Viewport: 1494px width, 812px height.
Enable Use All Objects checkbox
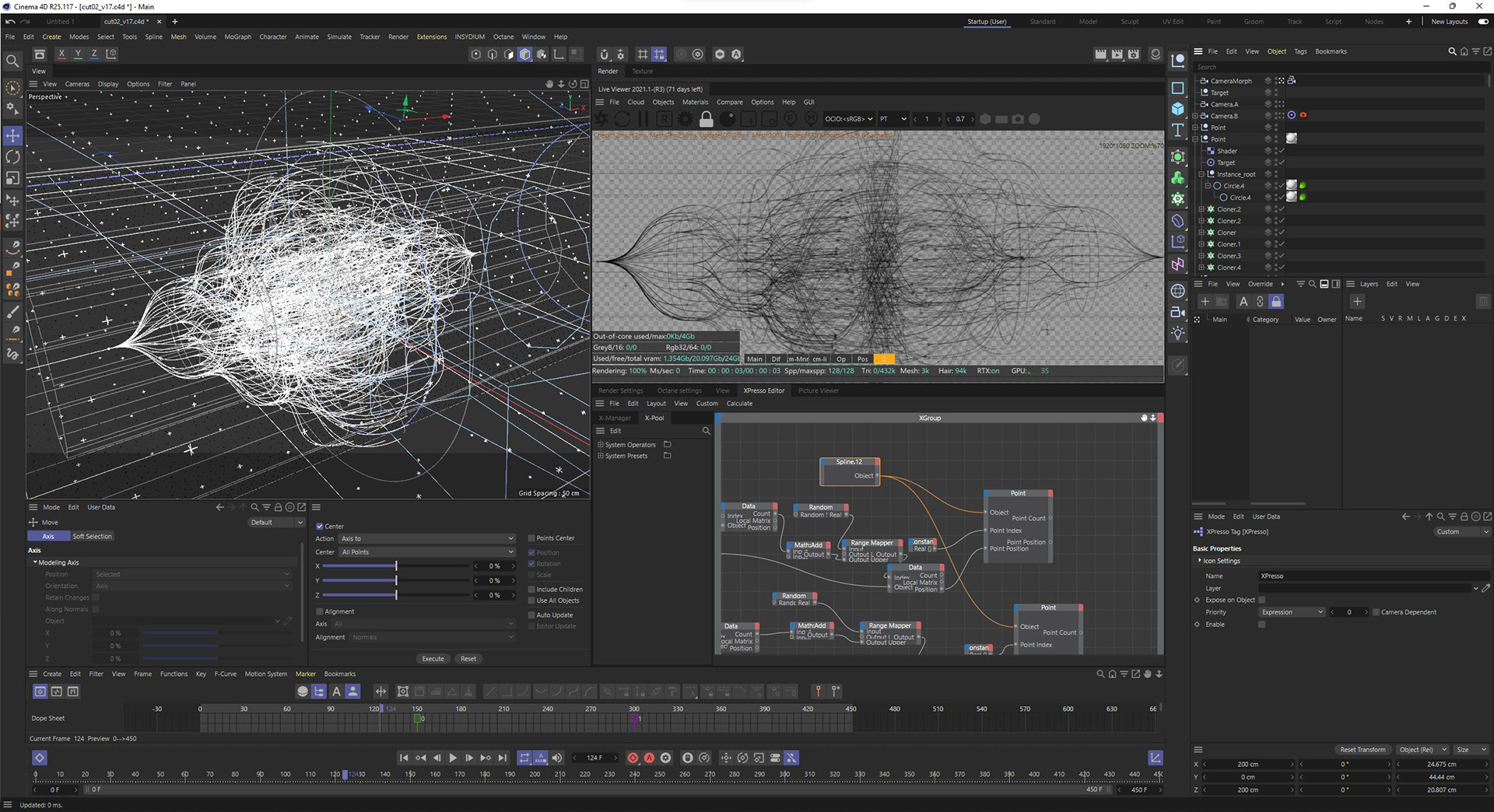coord(531,600)
